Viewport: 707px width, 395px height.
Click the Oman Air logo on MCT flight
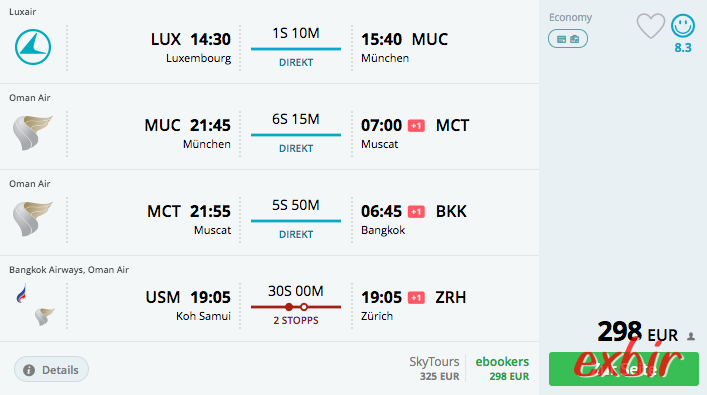32,219
